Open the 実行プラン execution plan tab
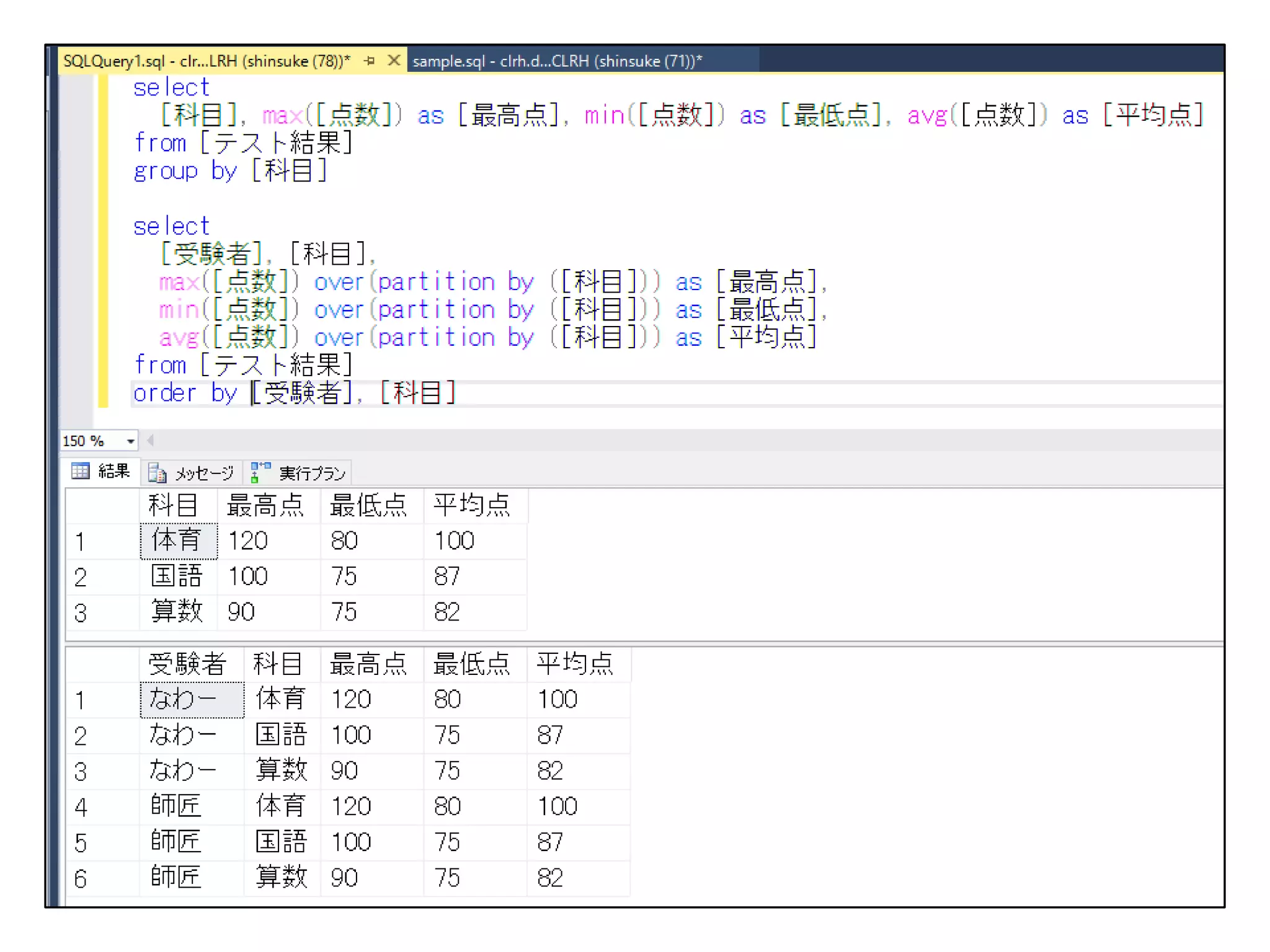The width and height of the screenshot is (1270, 952). click(311, 474)
